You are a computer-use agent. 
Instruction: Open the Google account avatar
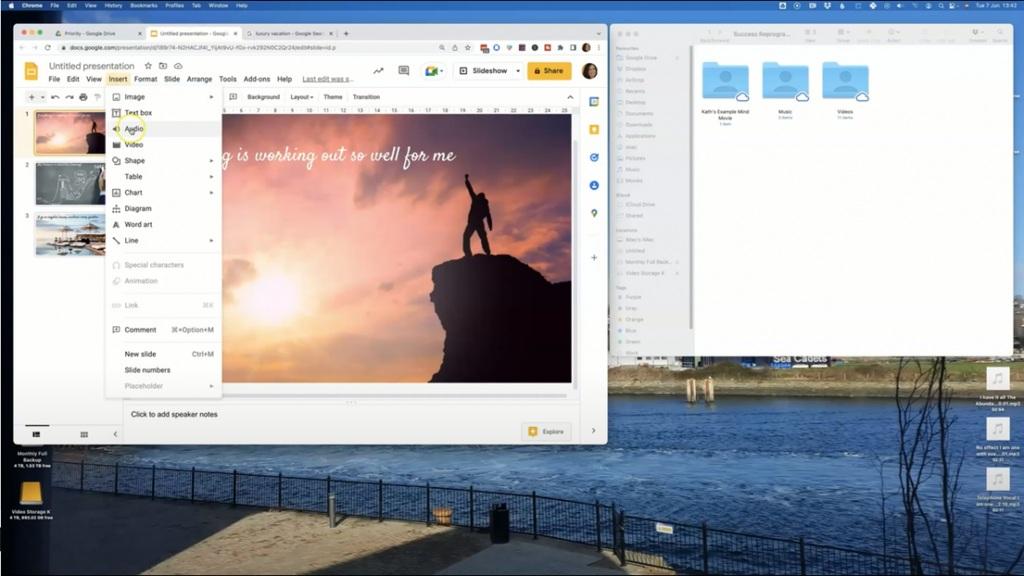(589, 71)
